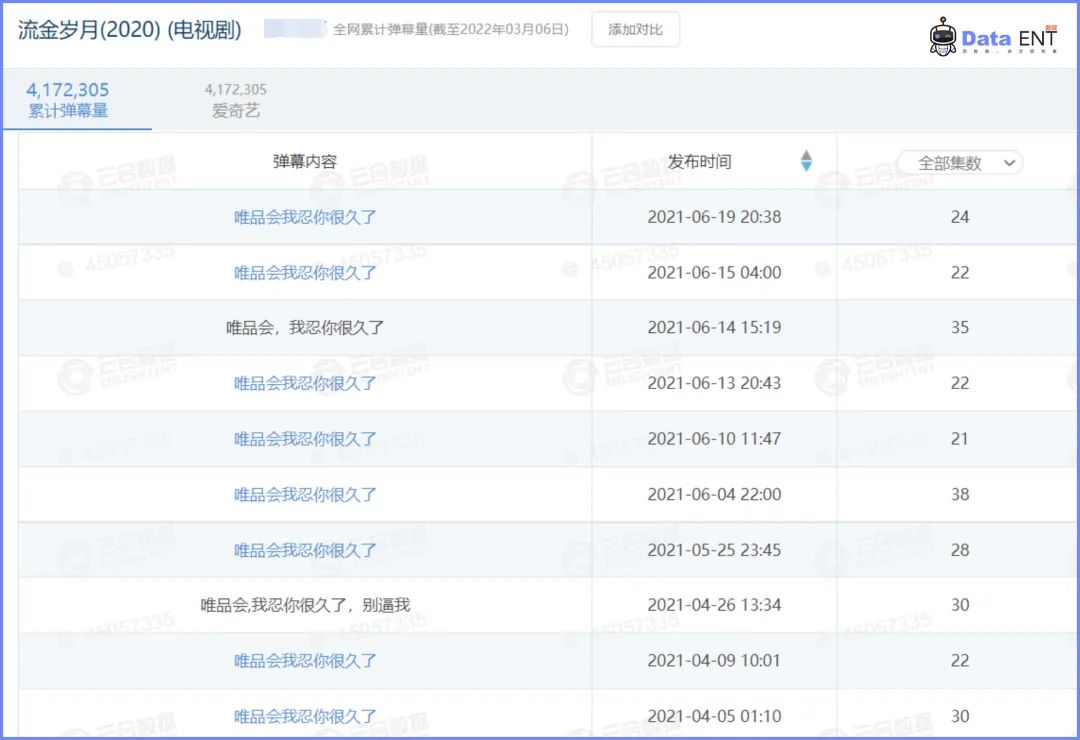Sort comments by publish time

pyautogui.click(x=700, y=159)
